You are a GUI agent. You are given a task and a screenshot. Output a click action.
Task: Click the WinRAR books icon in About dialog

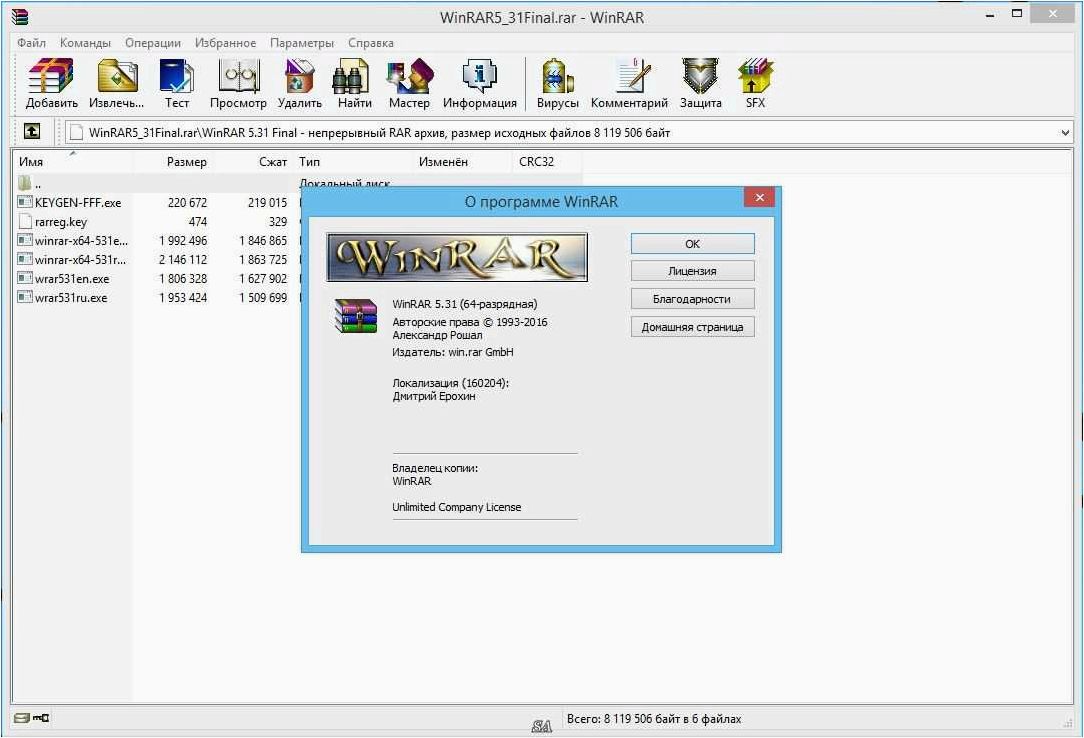[355, 316]
